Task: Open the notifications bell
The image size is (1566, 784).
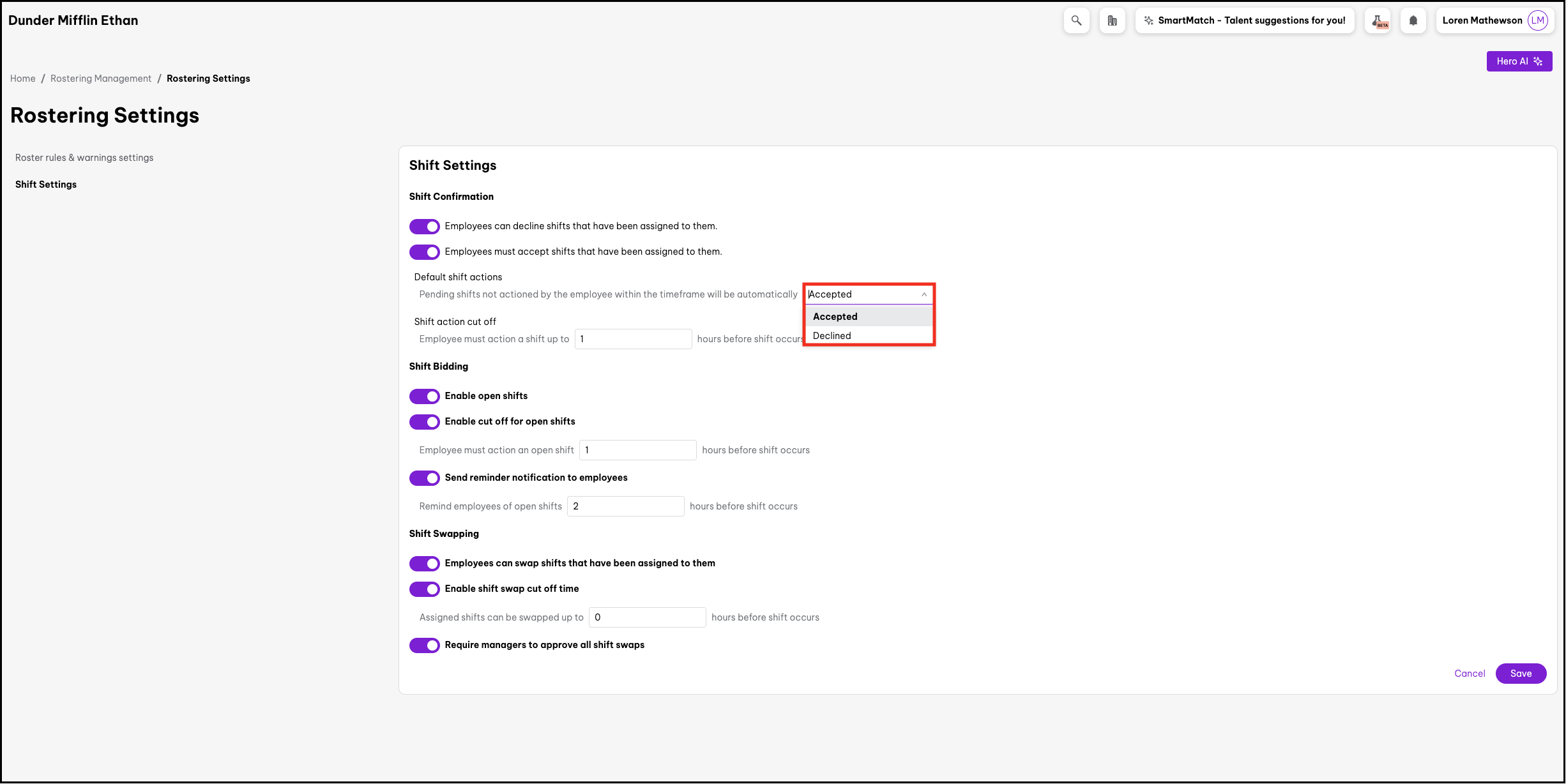Action: pyautogui.click(x=1413, y=20)
